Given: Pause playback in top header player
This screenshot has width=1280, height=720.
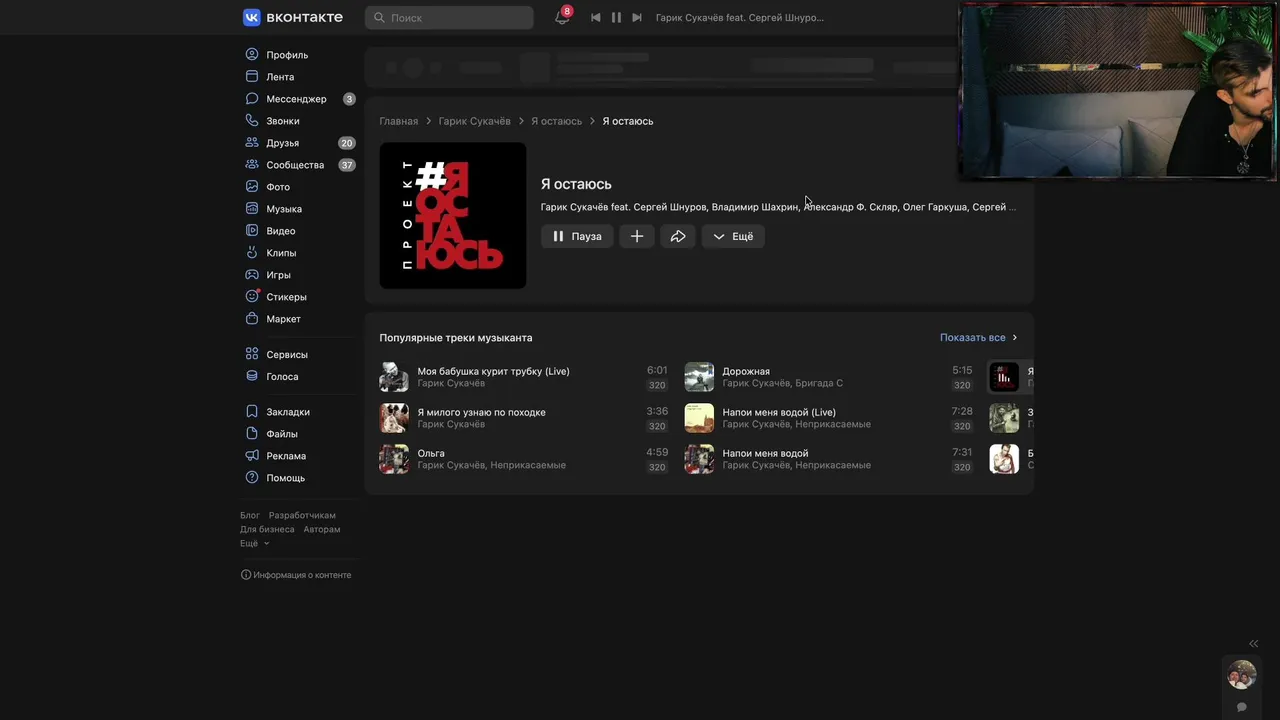Looking at the screenshot, I should 616,17.
